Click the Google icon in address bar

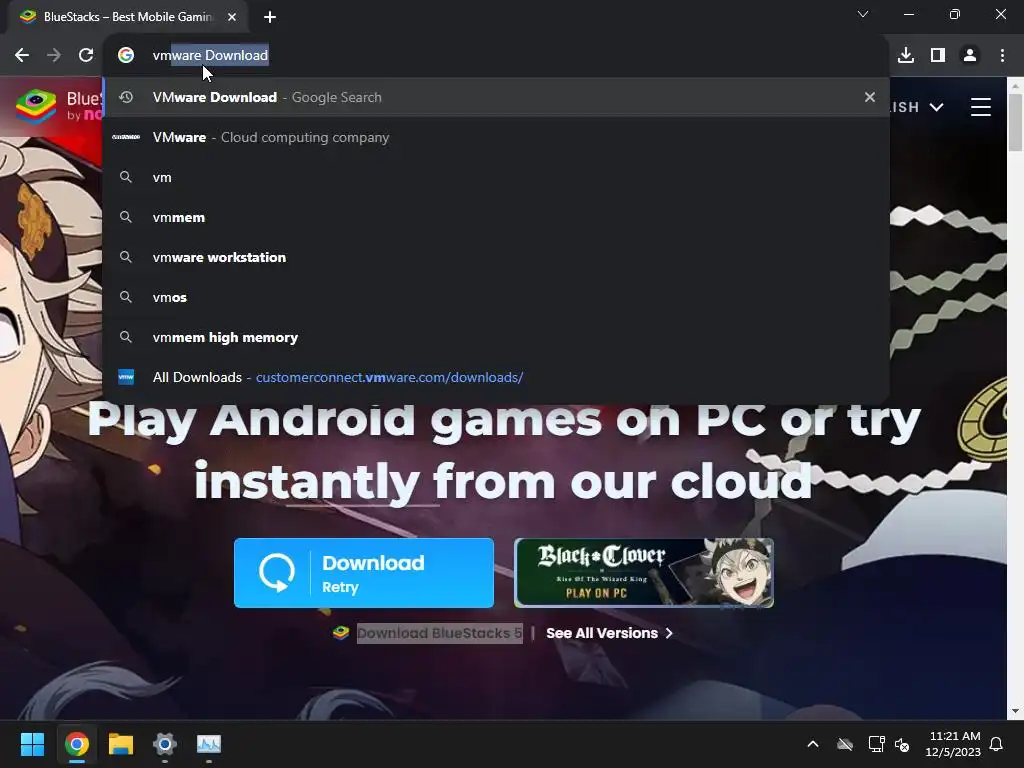pyautogui.click(x=126, y=56)
